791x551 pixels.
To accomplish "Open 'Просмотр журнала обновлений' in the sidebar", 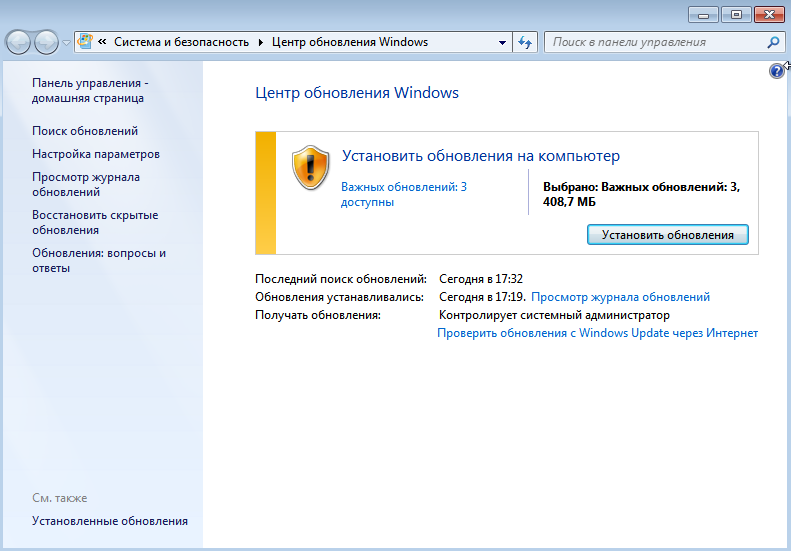I will click(86, 184).
